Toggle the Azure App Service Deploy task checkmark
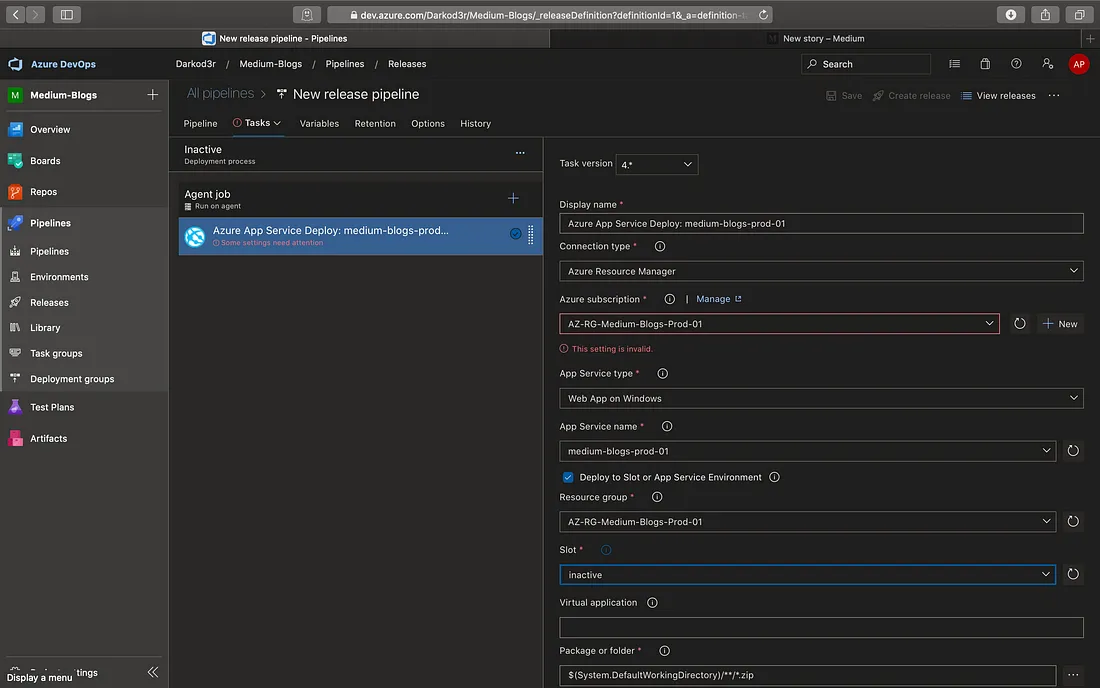The image size is (1100, 688). pos(516,234)
